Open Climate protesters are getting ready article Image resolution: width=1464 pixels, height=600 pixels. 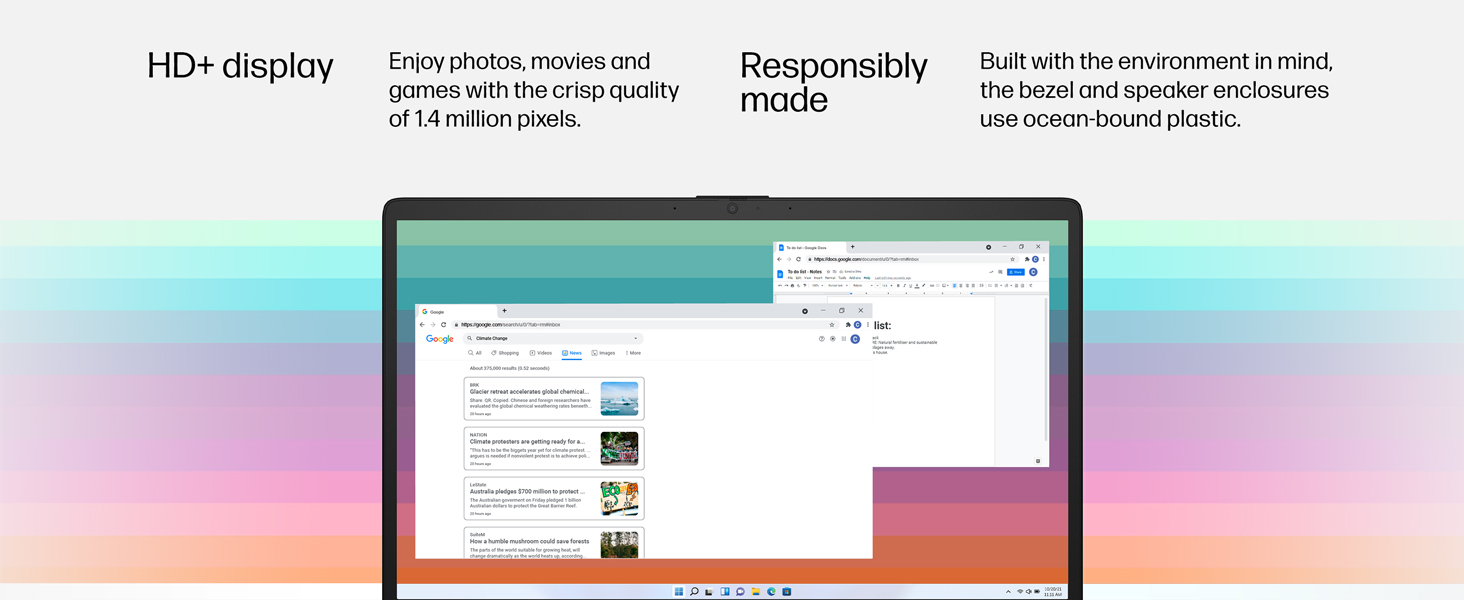pyautogui.click(x=527, y=442)
